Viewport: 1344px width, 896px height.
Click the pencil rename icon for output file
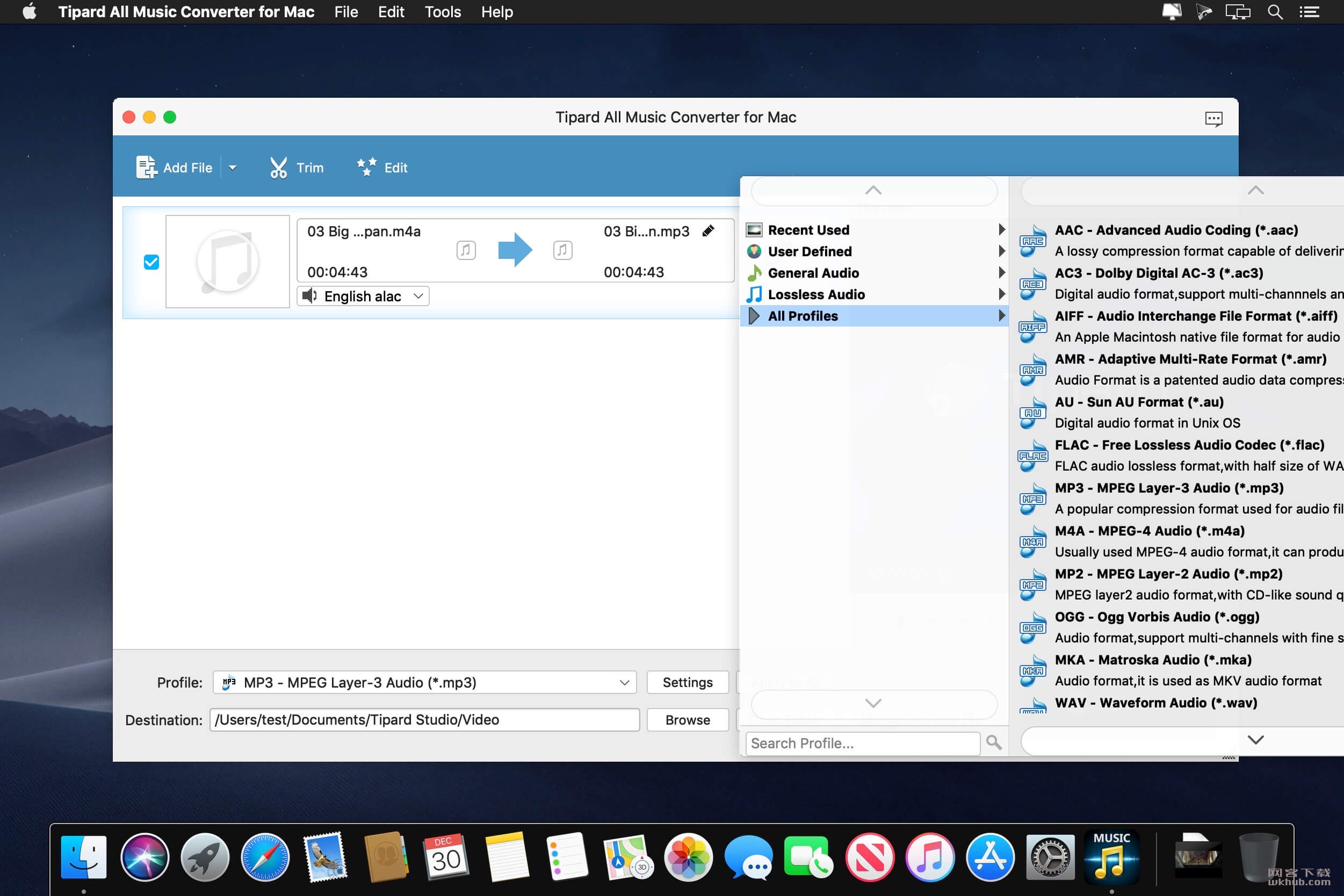pyautogui.click(x=708, y=231)
